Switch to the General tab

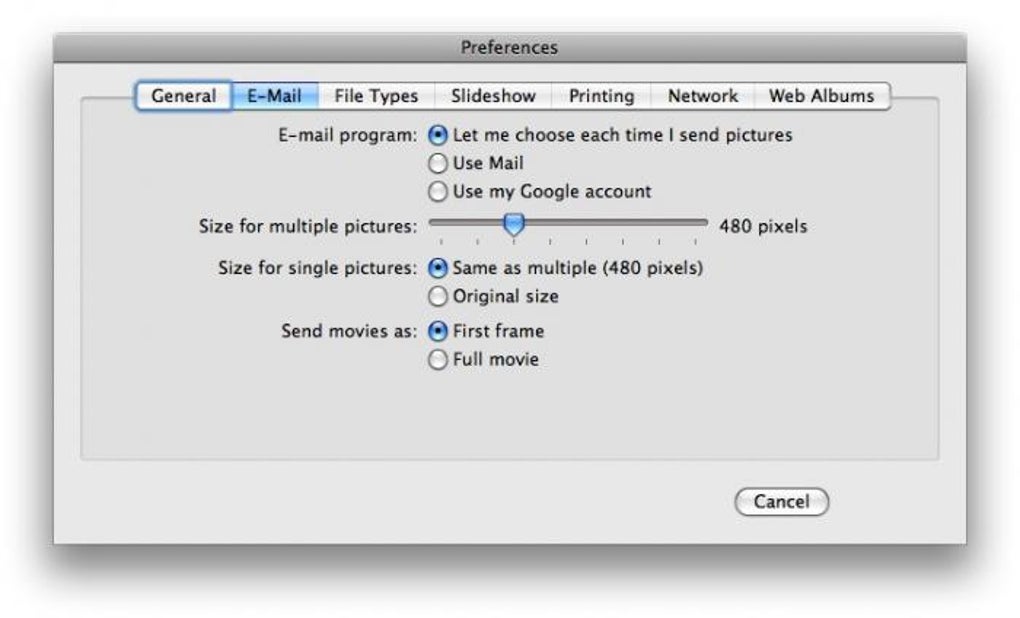183,96
